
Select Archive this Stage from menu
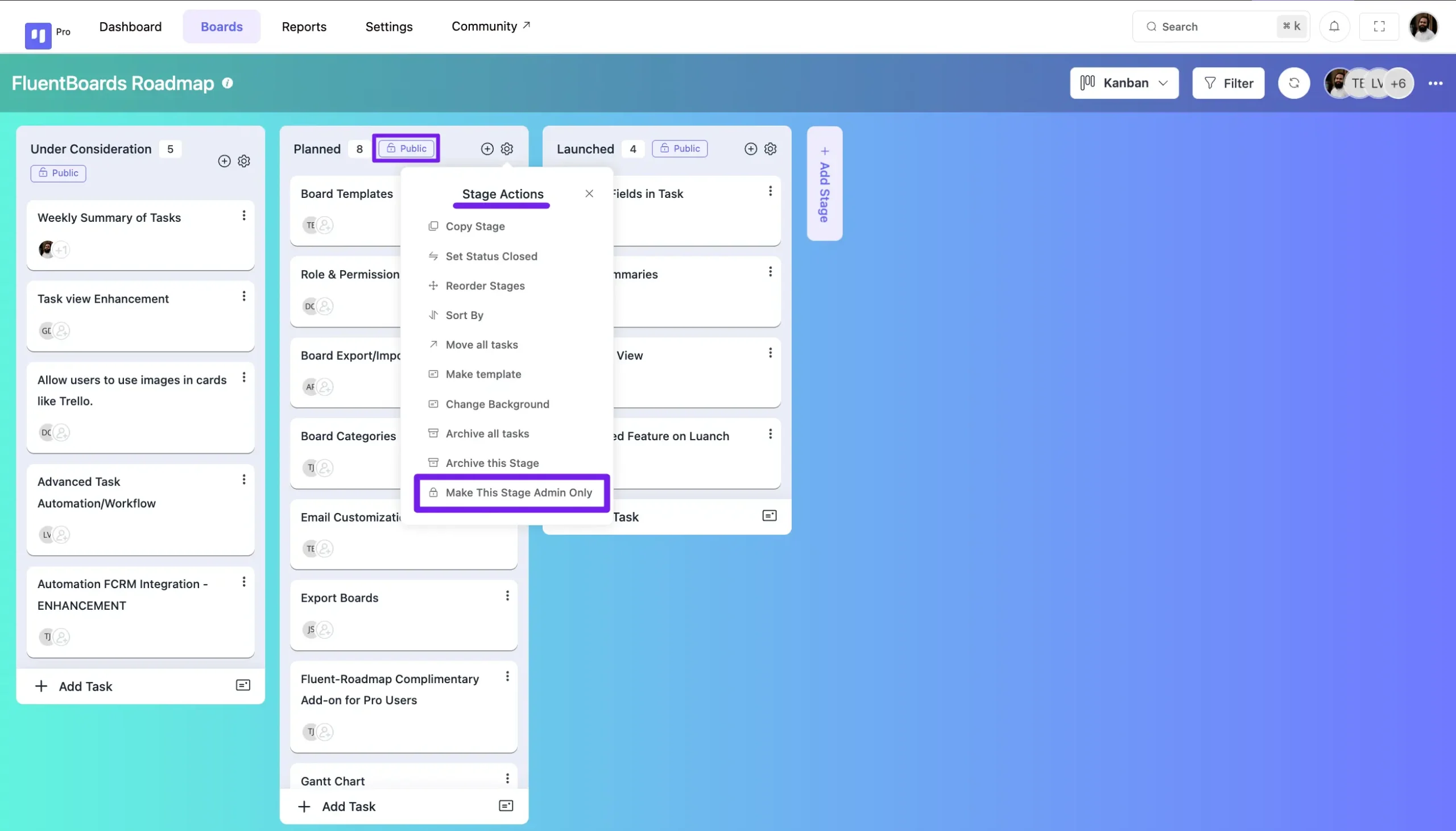tap(492, 463)
